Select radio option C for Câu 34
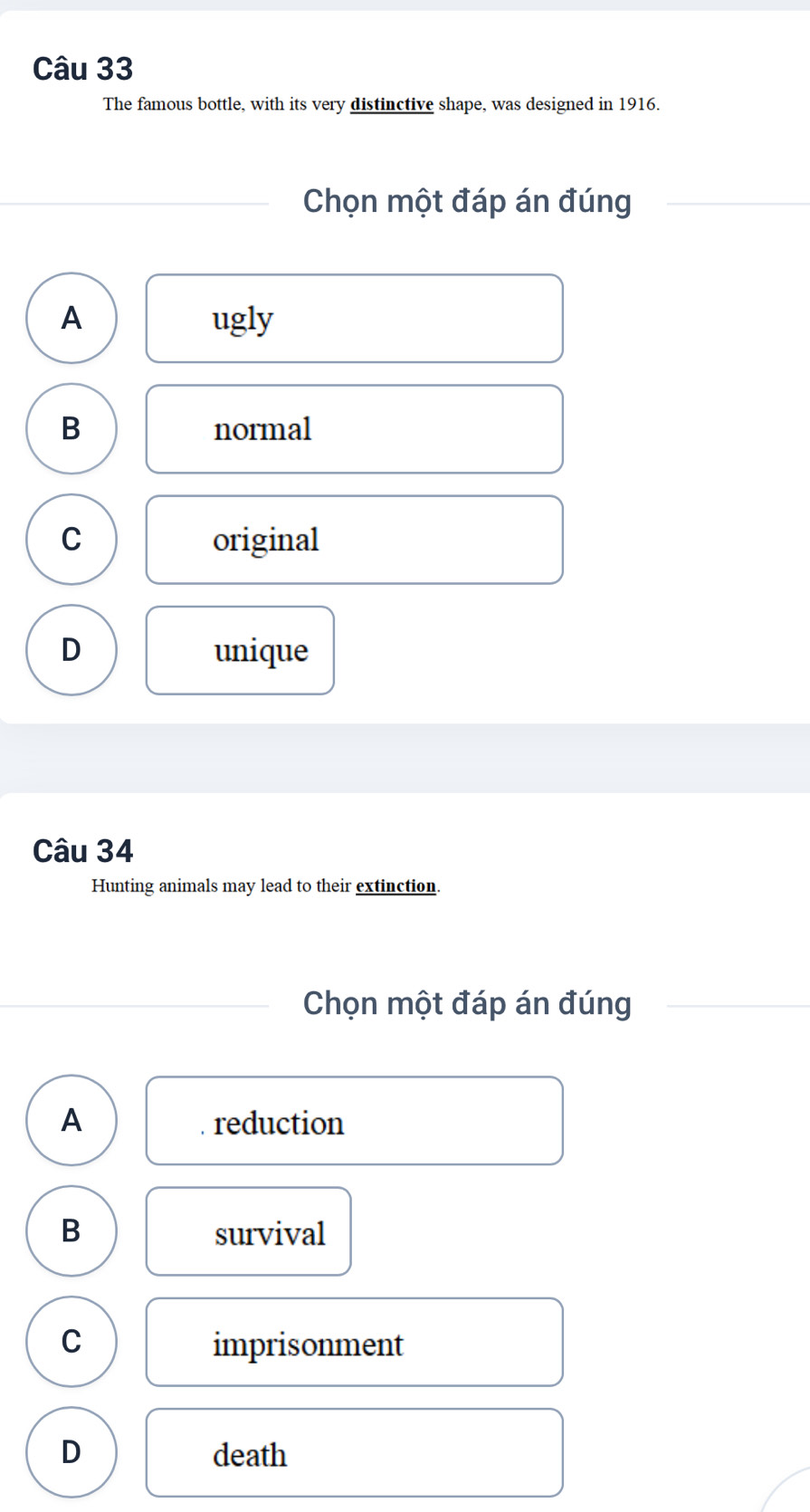This screenshot has height=1512, width=810. [x=71, y=1342]
